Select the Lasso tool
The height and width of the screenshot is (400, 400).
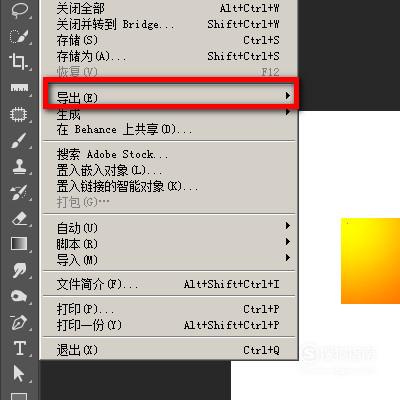[x=19, y=10]
